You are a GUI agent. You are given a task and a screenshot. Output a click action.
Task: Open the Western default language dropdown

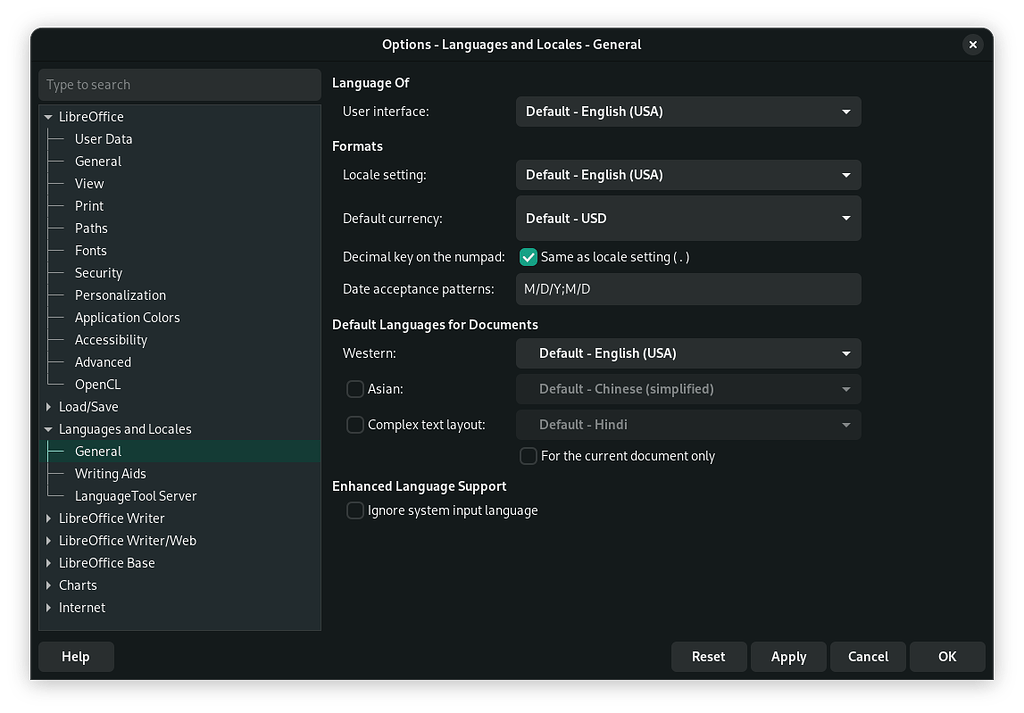tap(688, 353)
